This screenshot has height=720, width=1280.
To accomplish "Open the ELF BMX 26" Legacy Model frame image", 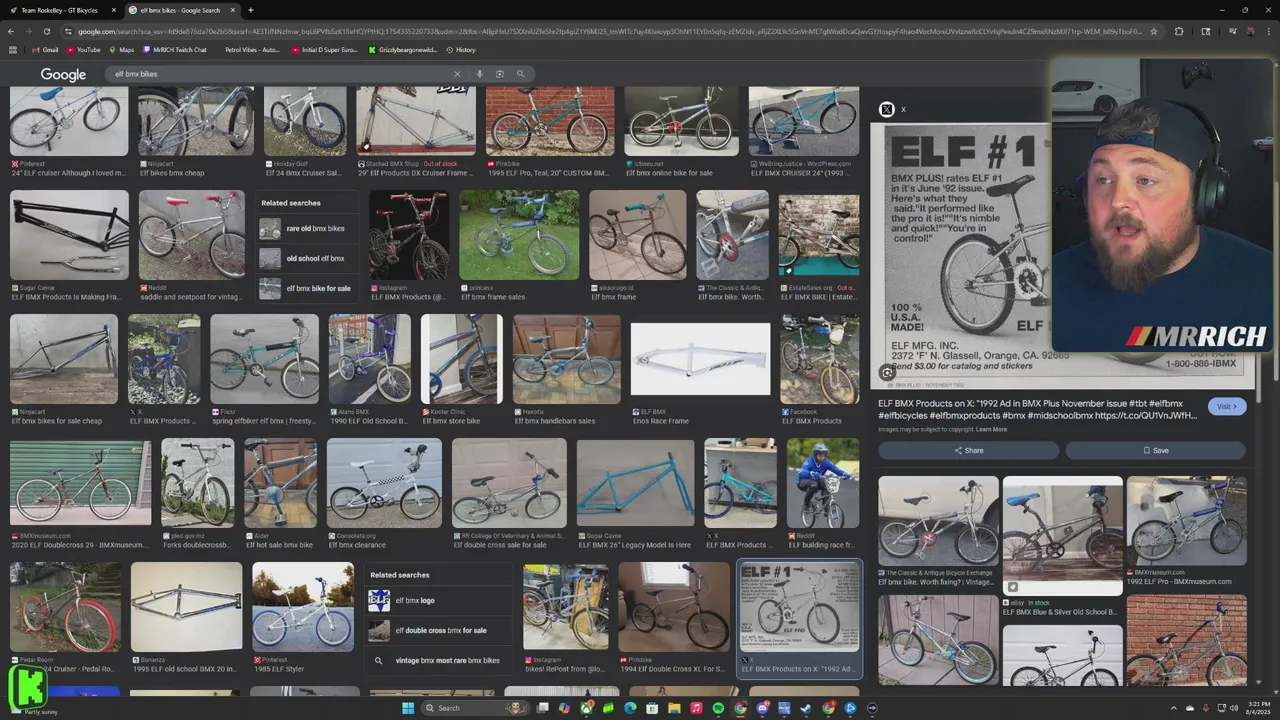I will (635, 484).
